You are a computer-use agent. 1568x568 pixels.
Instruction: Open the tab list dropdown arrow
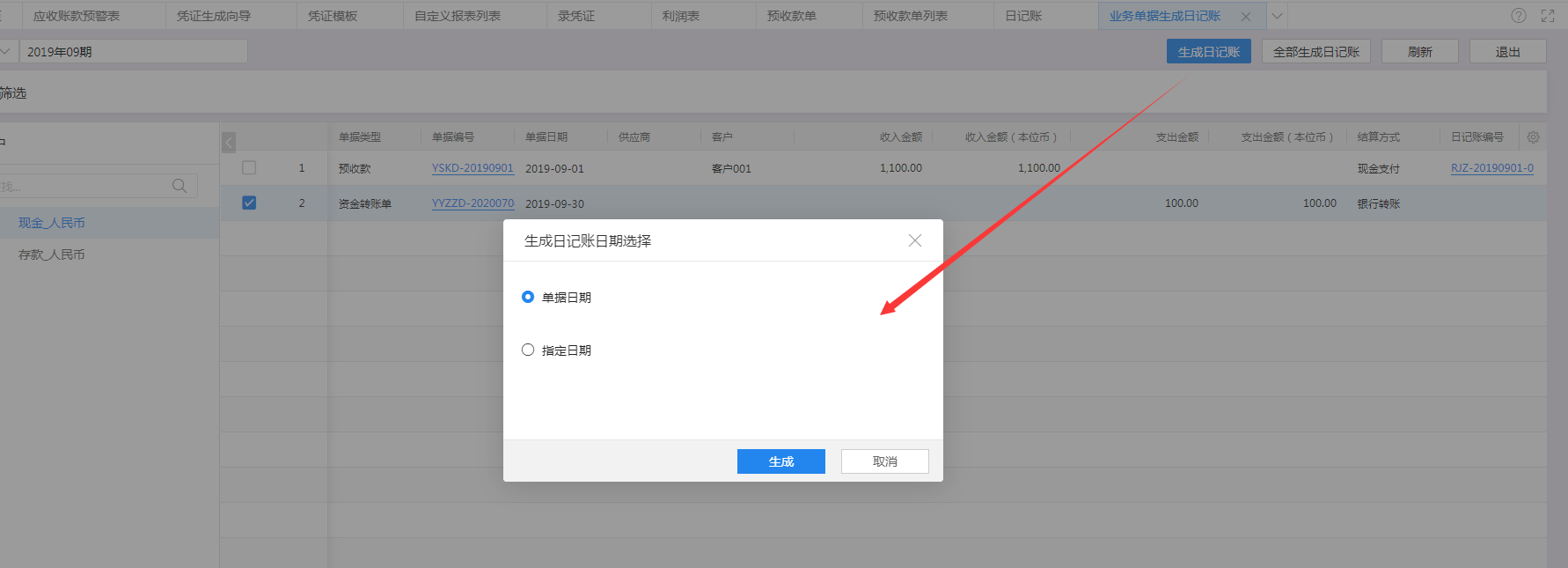tap(1277, 16)
